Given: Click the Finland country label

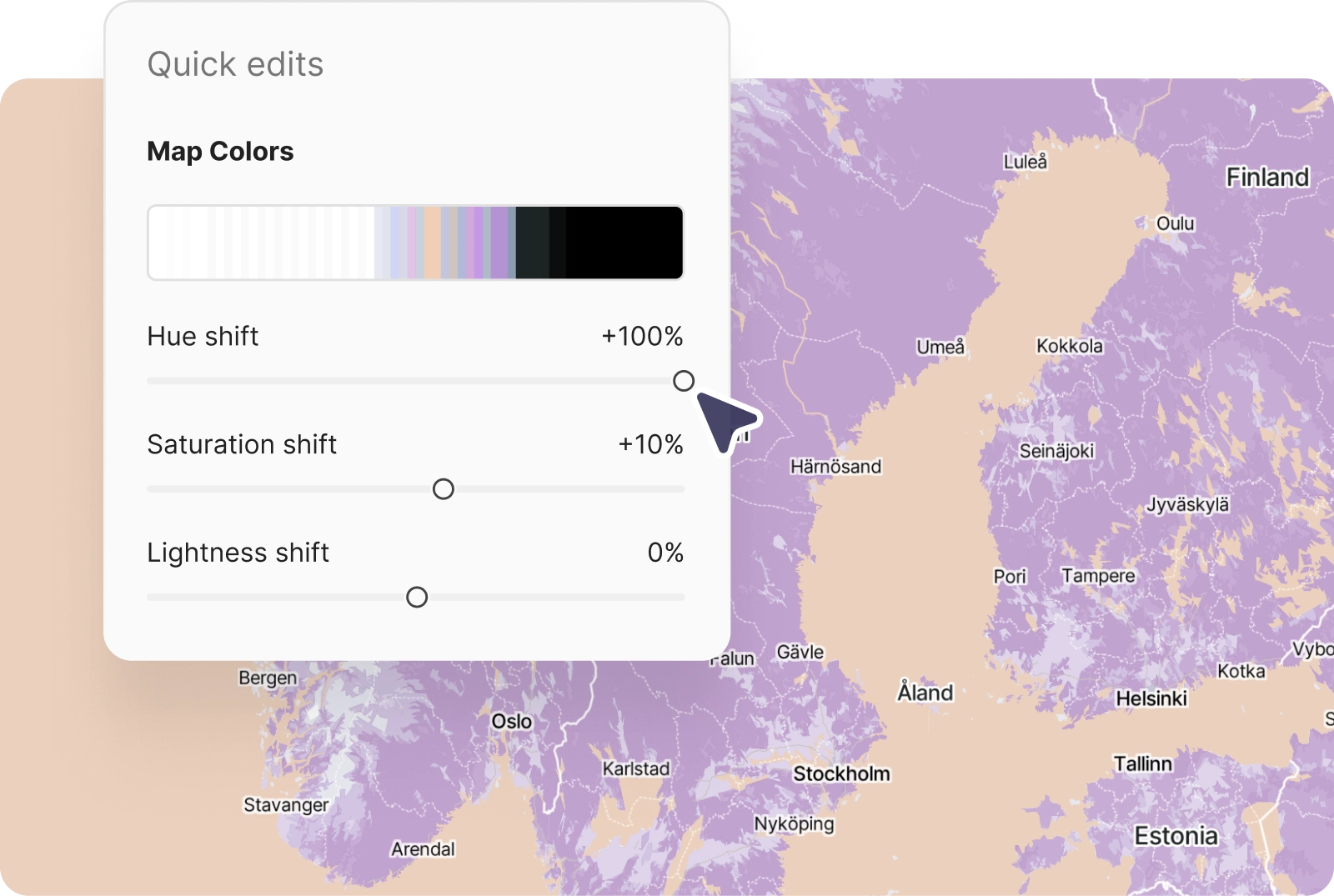Looking at the screenshot, I should [1267, 177].
